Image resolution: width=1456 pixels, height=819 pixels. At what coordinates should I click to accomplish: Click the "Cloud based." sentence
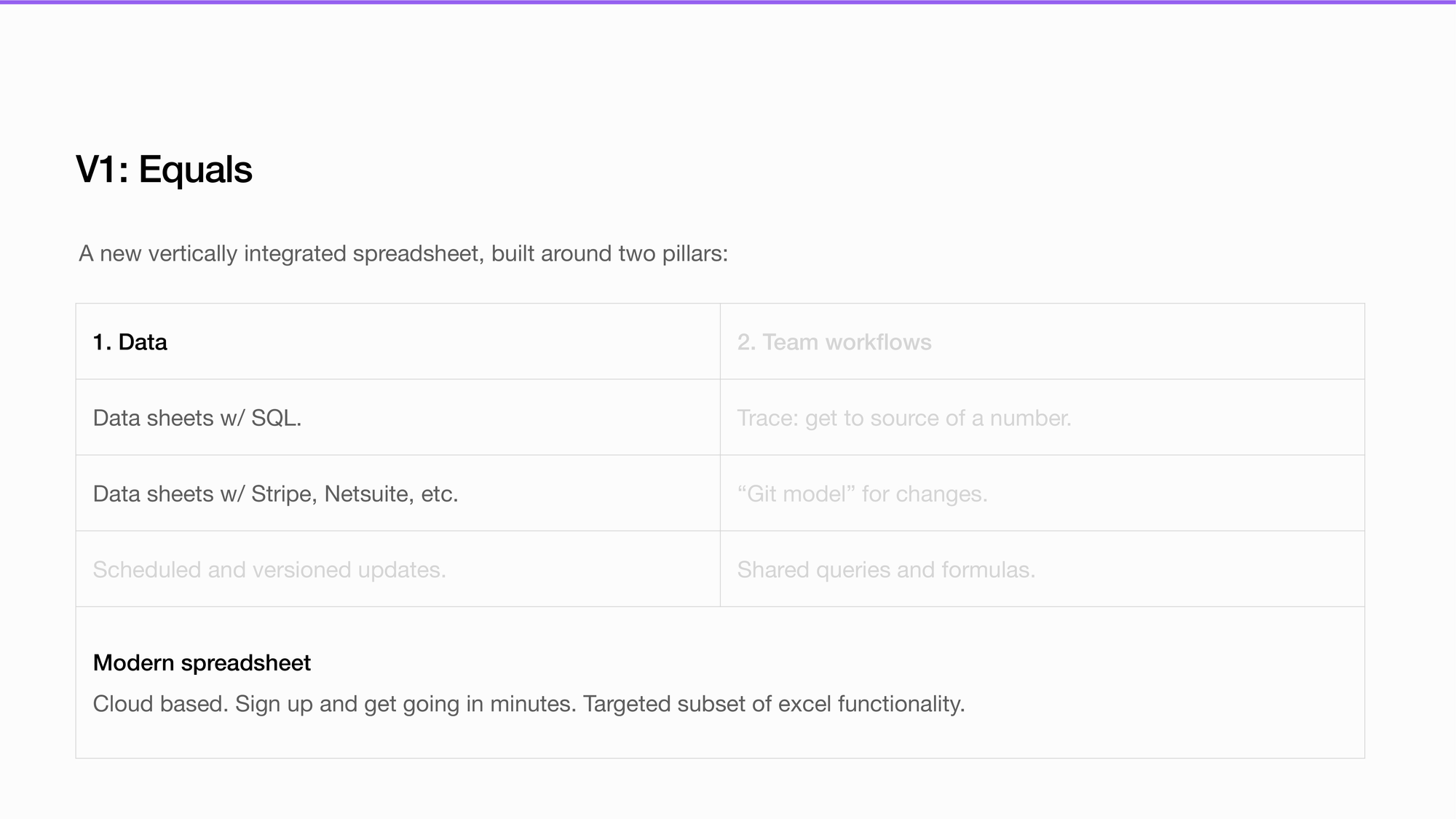160,704
